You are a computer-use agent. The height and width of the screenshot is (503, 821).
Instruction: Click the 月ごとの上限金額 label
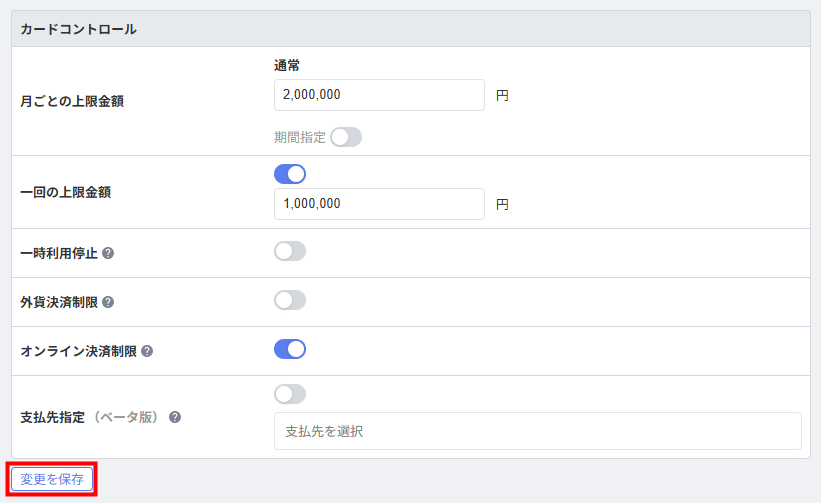[x=72, y=101]
